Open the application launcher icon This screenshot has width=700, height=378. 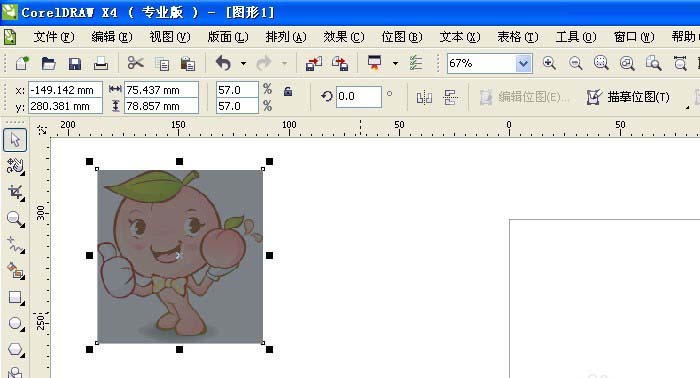374,63
